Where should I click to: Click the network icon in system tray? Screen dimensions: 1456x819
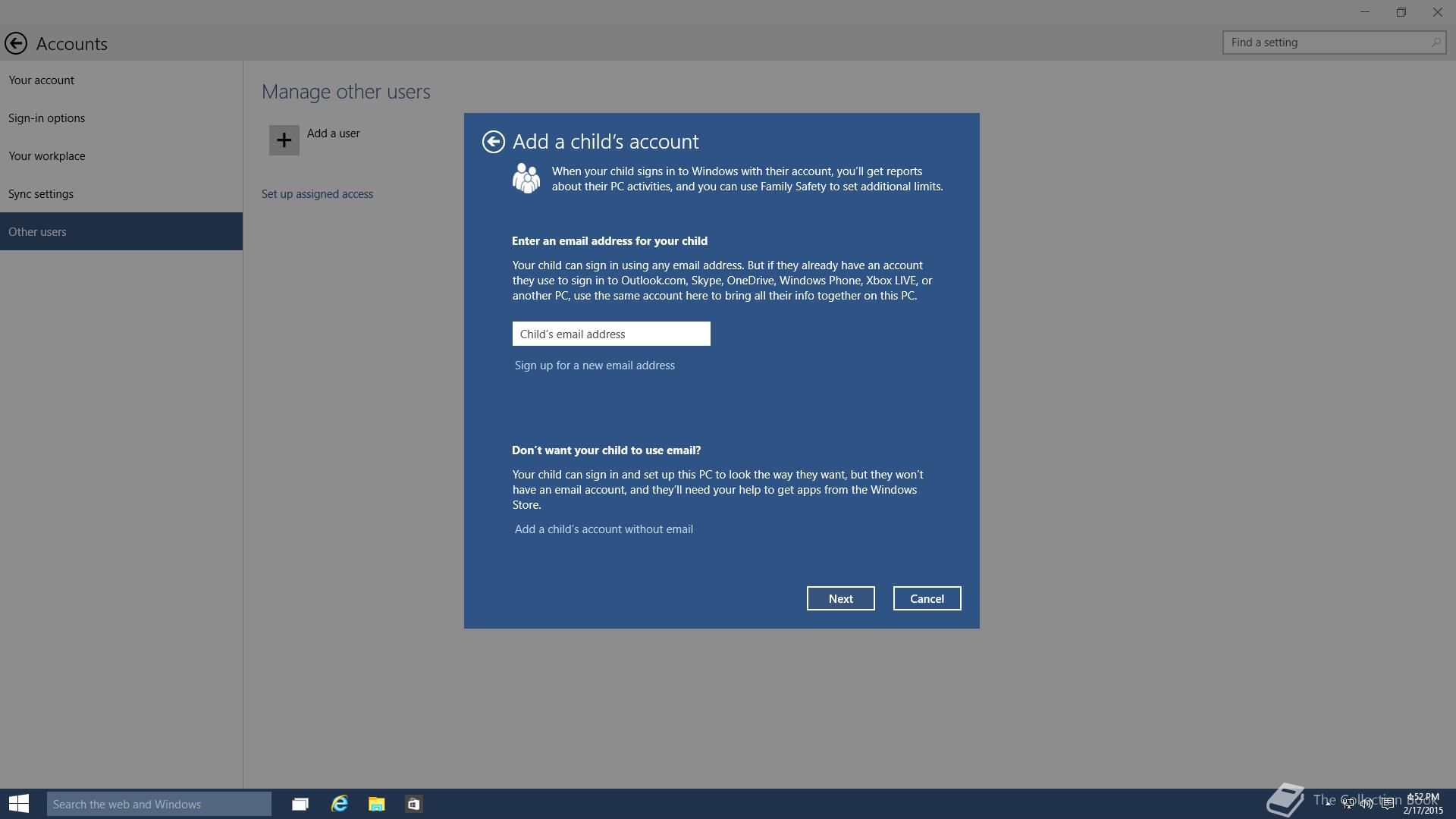[1348, 804]
